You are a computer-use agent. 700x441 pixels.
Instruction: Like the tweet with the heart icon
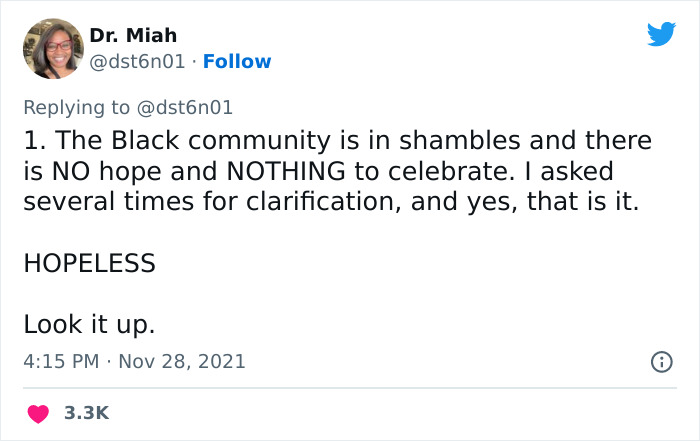[38, 413]
